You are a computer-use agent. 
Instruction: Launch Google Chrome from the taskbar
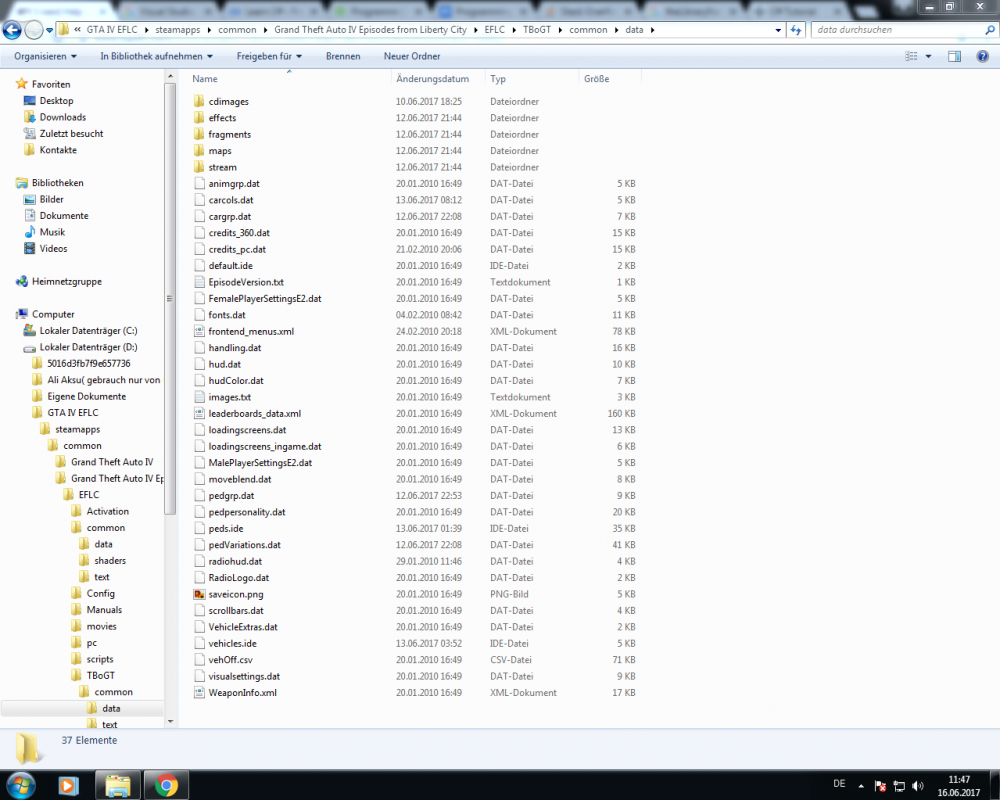[x=166, y=786]
